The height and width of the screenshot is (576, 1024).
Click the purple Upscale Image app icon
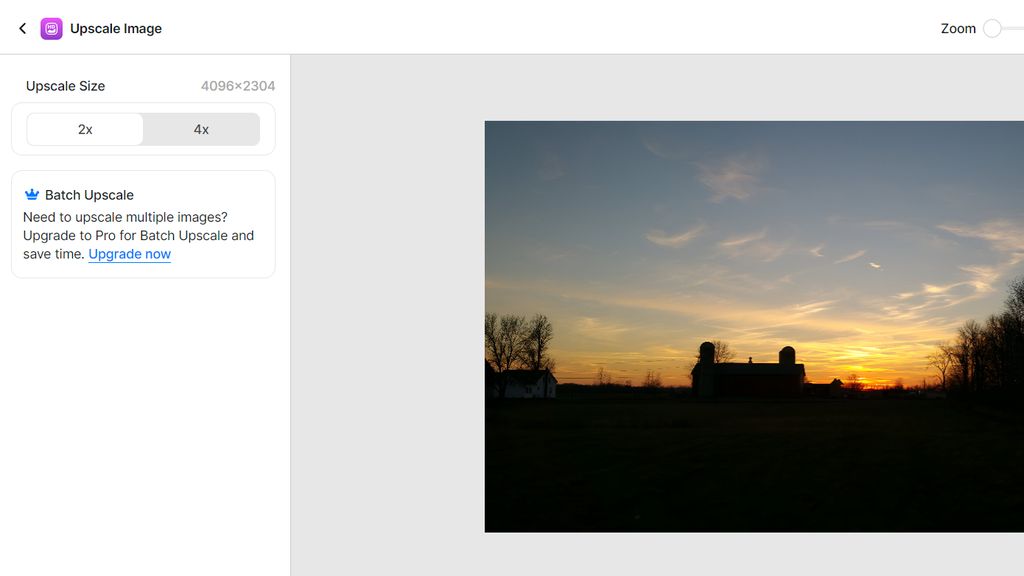coord(52,29)
